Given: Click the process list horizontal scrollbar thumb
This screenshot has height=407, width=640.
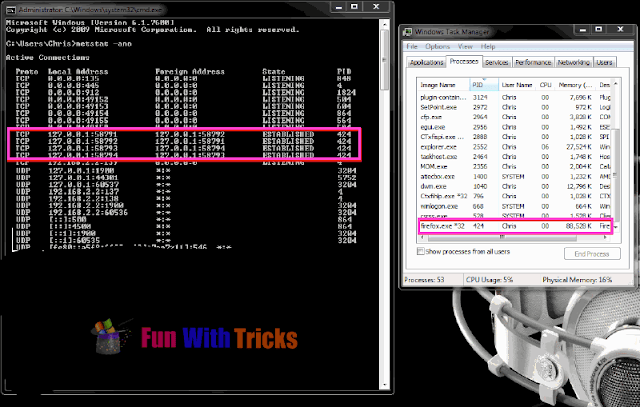Looking at the screenshot, I should [502, 237].
